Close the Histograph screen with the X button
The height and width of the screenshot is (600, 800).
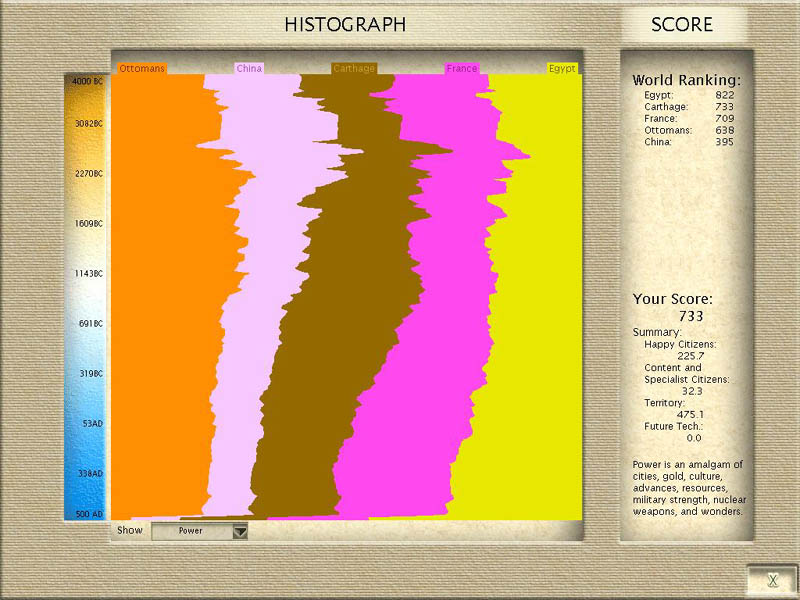(x=771, y=580)
